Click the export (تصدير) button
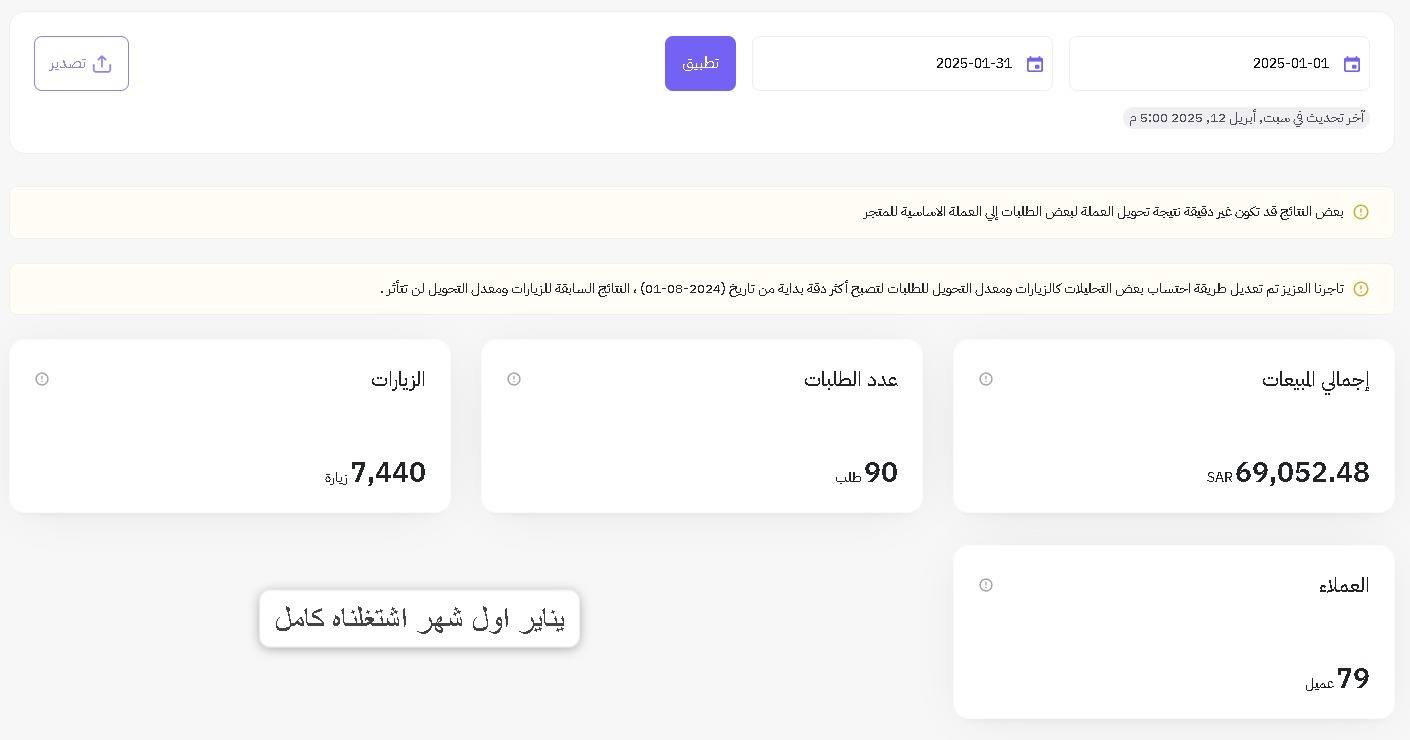This screenshot has width=1410, height=740. point(81,63)
